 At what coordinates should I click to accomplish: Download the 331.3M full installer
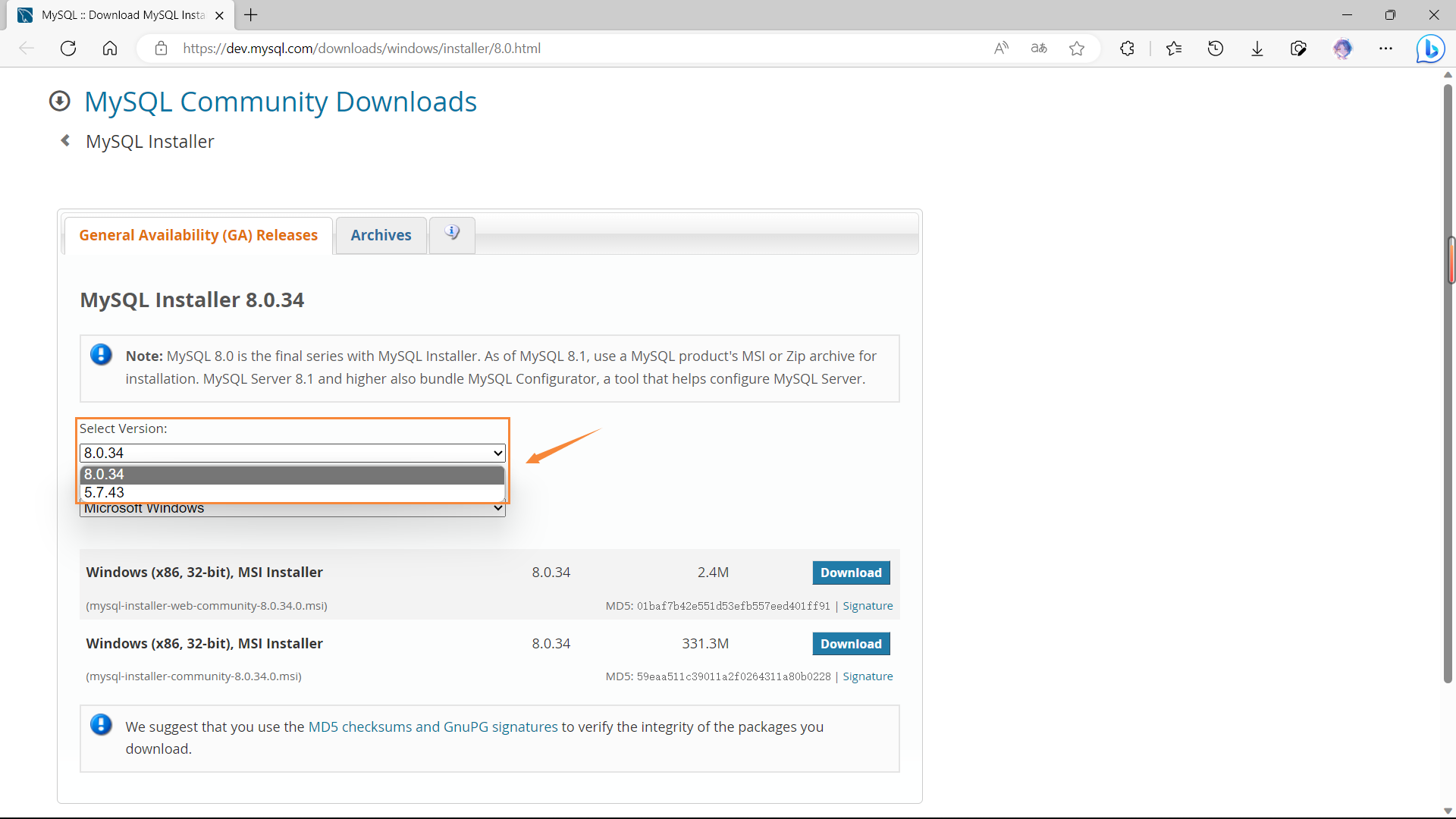pos(851,644)
